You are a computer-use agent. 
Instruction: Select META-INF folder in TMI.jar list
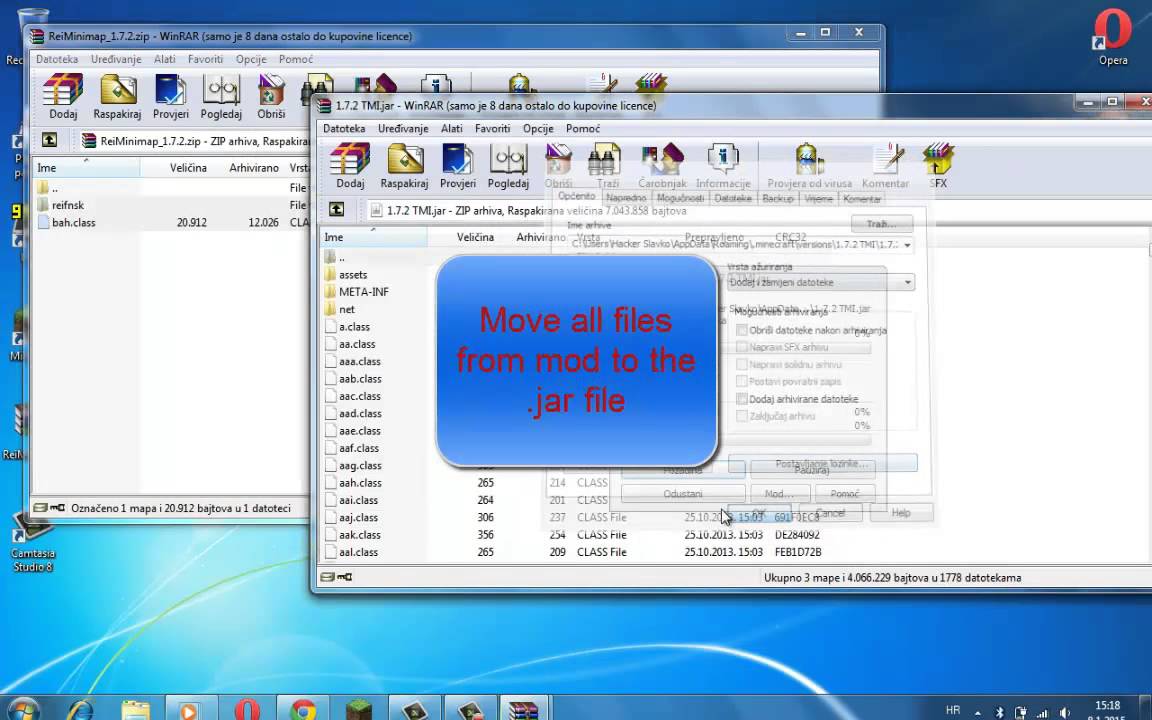tap(364, 292)
